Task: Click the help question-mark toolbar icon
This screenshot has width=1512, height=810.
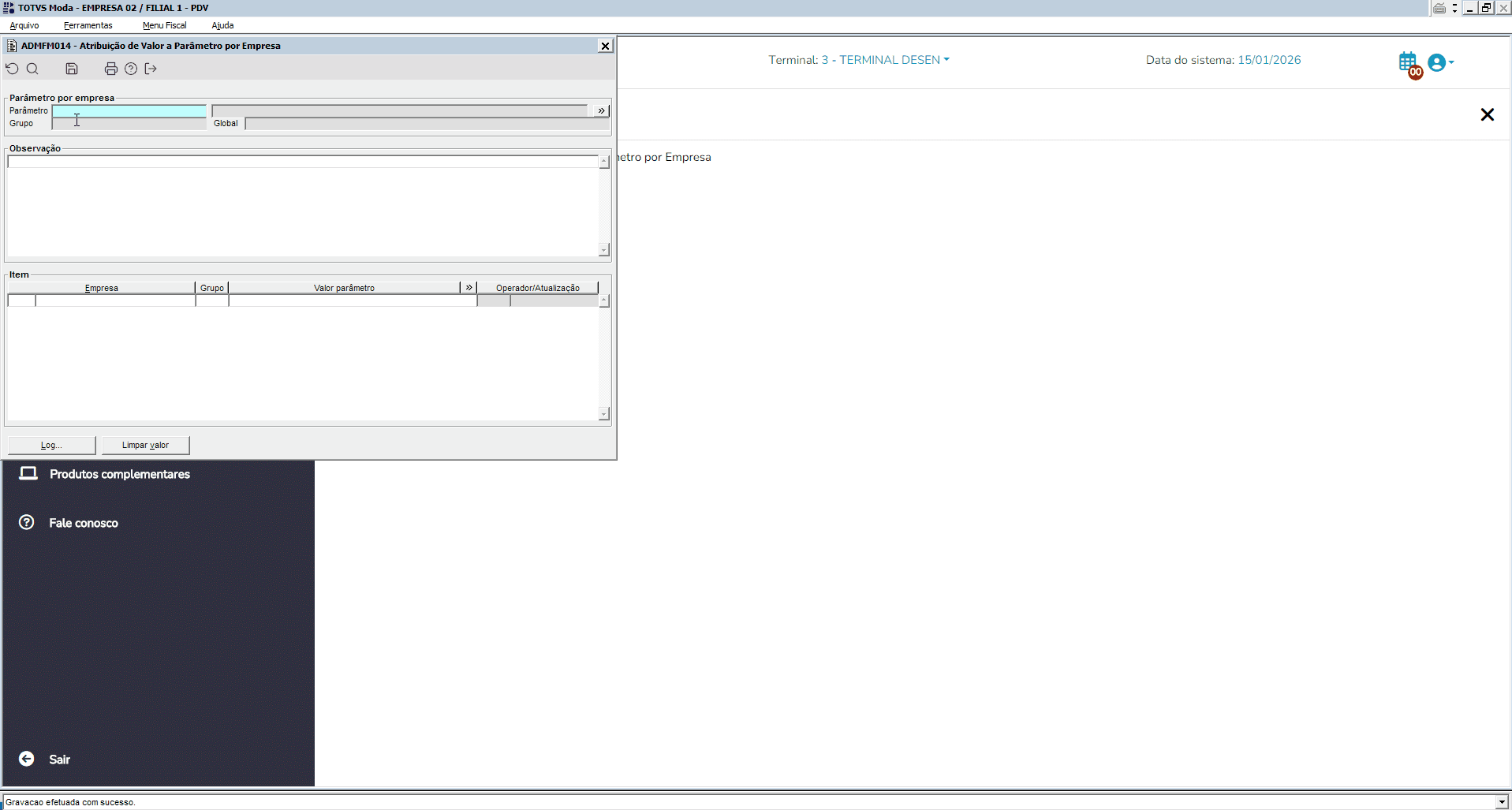Action: pyautogui.click(x=131, y=69)
